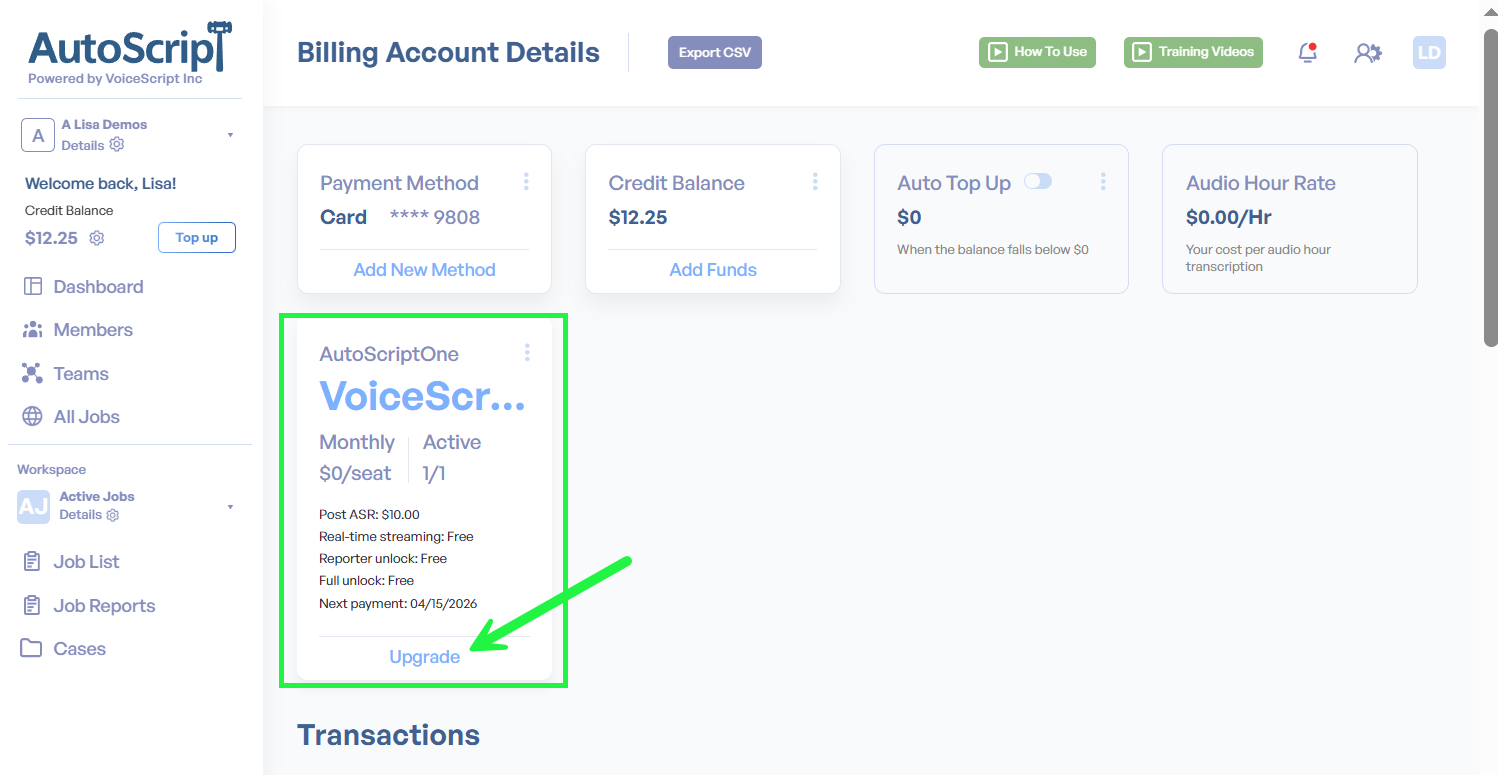The height and width of the screenshot is (775, 1498).
Task: Toggle the Auto Top Up switch
Action: click(1038, 181)
